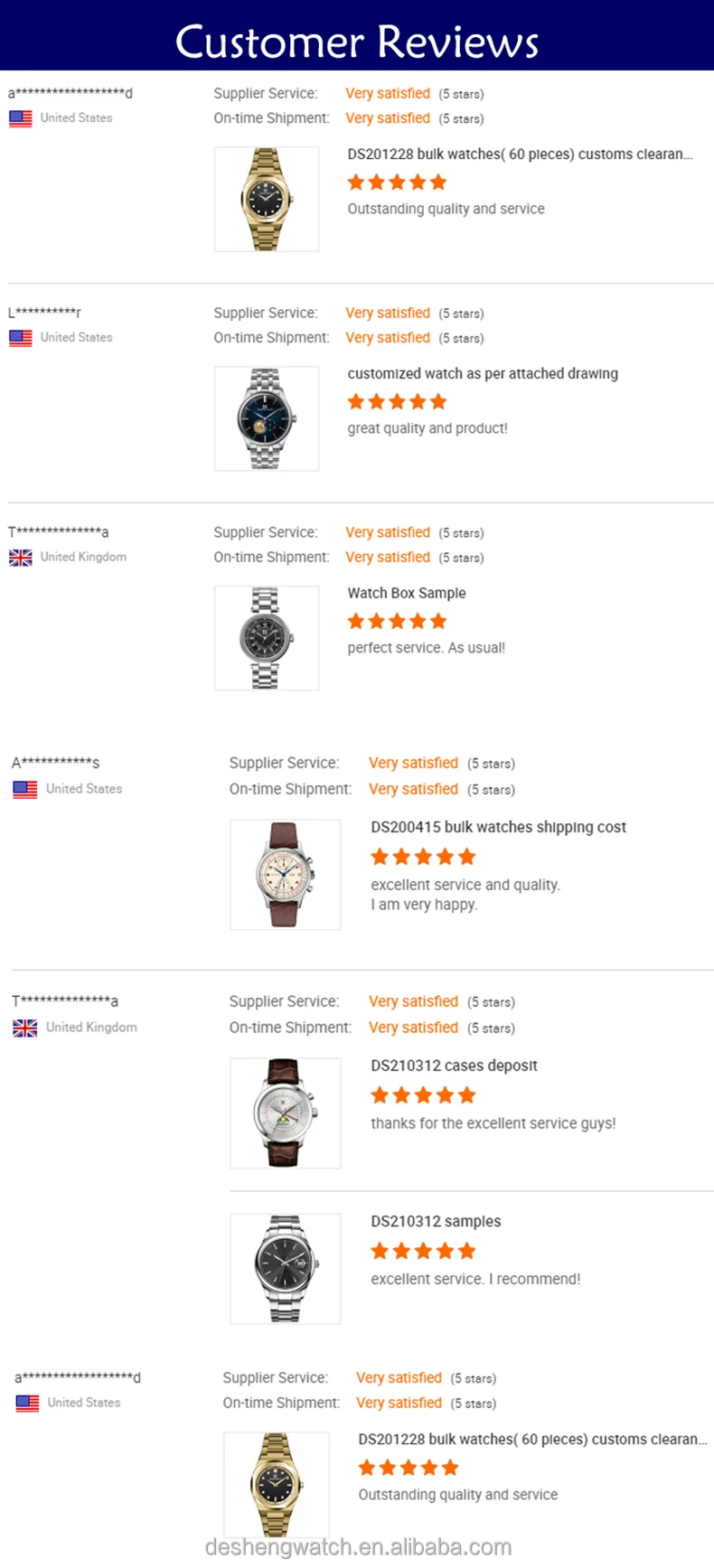Open the "Watch Box Sample" review title
The image size is (714, 1568).
click(x=407, y=594)
